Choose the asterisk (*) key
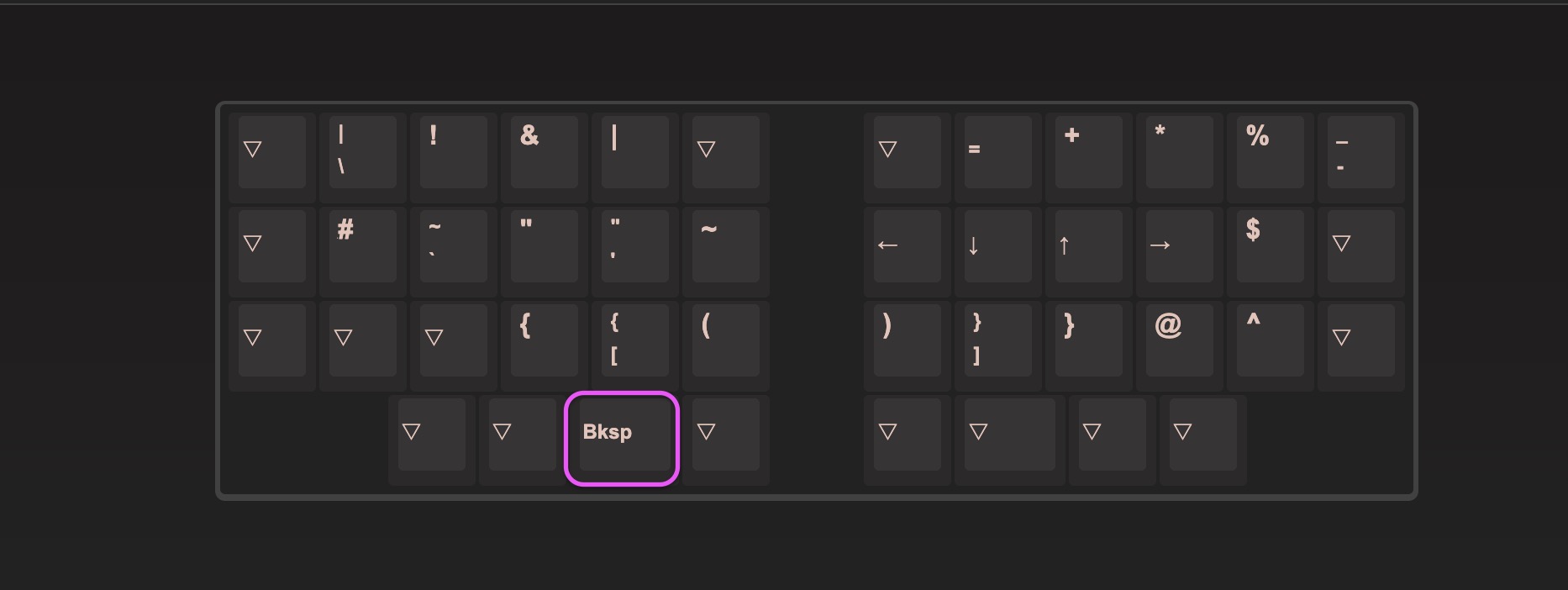The width and height of the screenshot is (1568, 590). coord(1179,152)
